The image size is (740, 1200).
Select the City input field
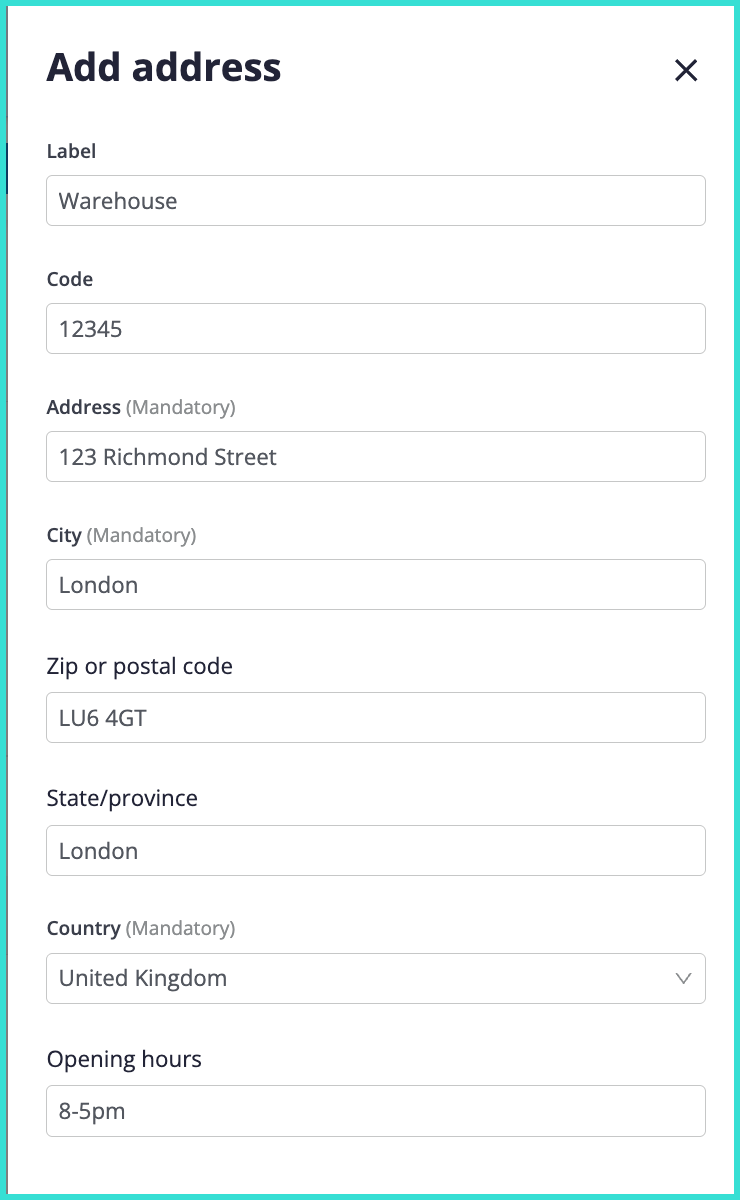point(375,585)
